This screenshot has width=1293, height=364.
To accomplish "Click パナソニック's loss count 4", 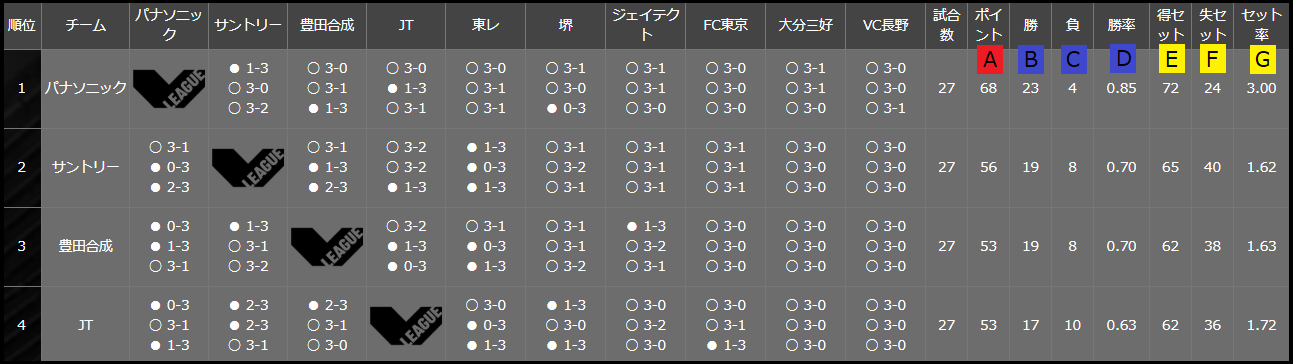I will tap(1072, 88).
